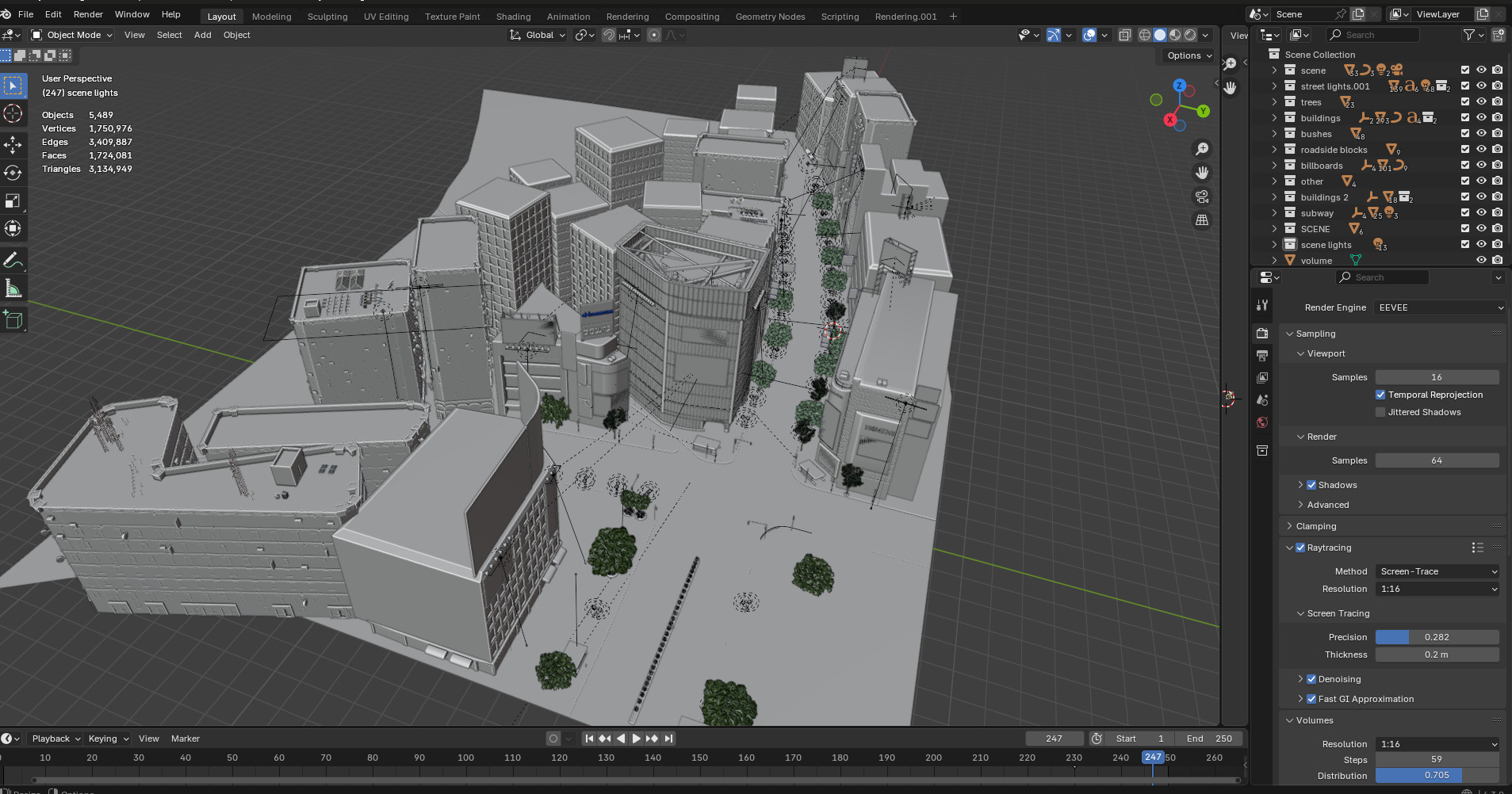The height and width of the screenshot is (794, 1512).
Task: Open the Scene properties tab
Action: tap(1262, 400)
